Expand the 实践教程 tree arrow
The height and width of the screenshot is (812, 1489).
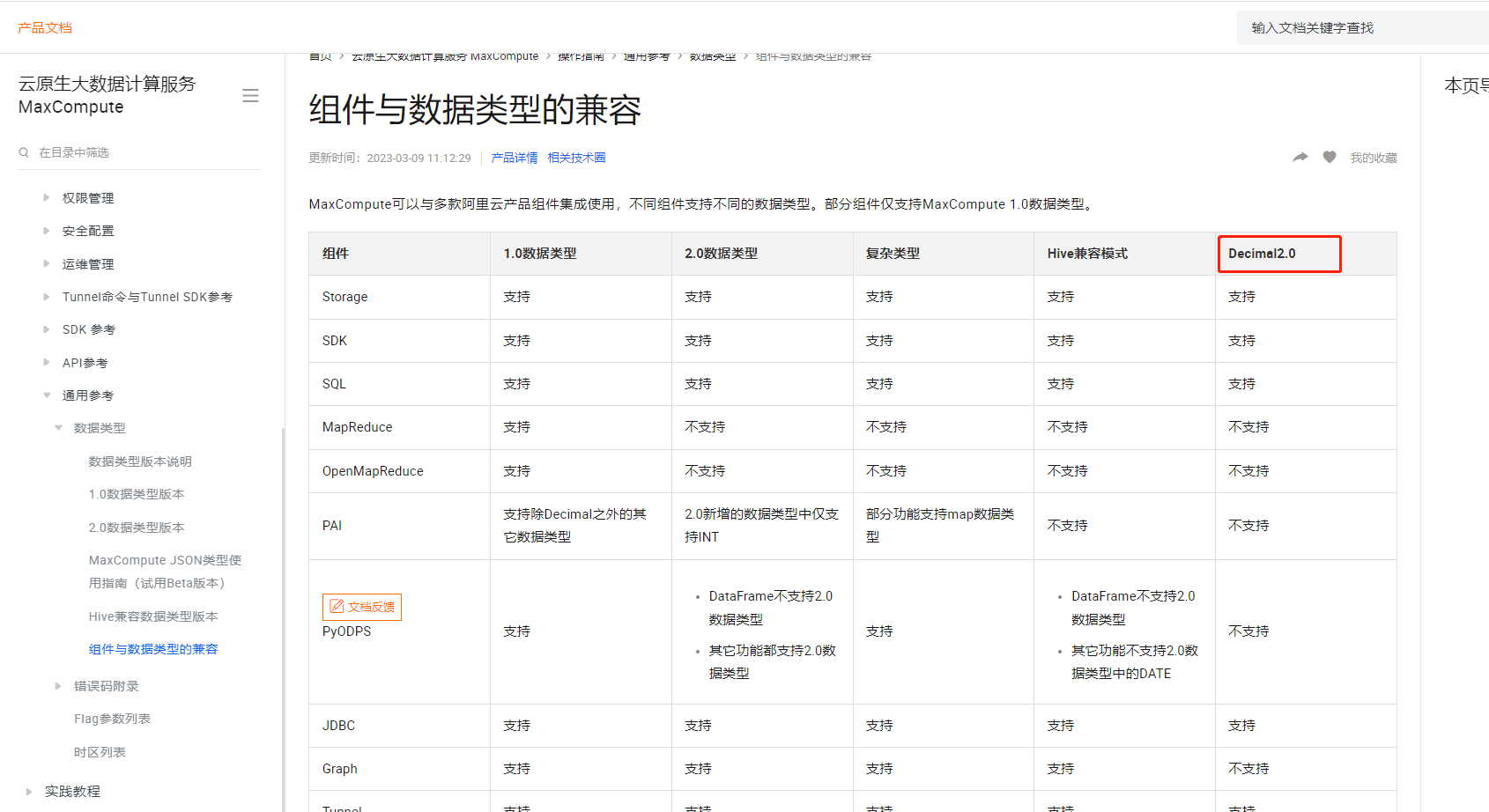coord(29,792)
